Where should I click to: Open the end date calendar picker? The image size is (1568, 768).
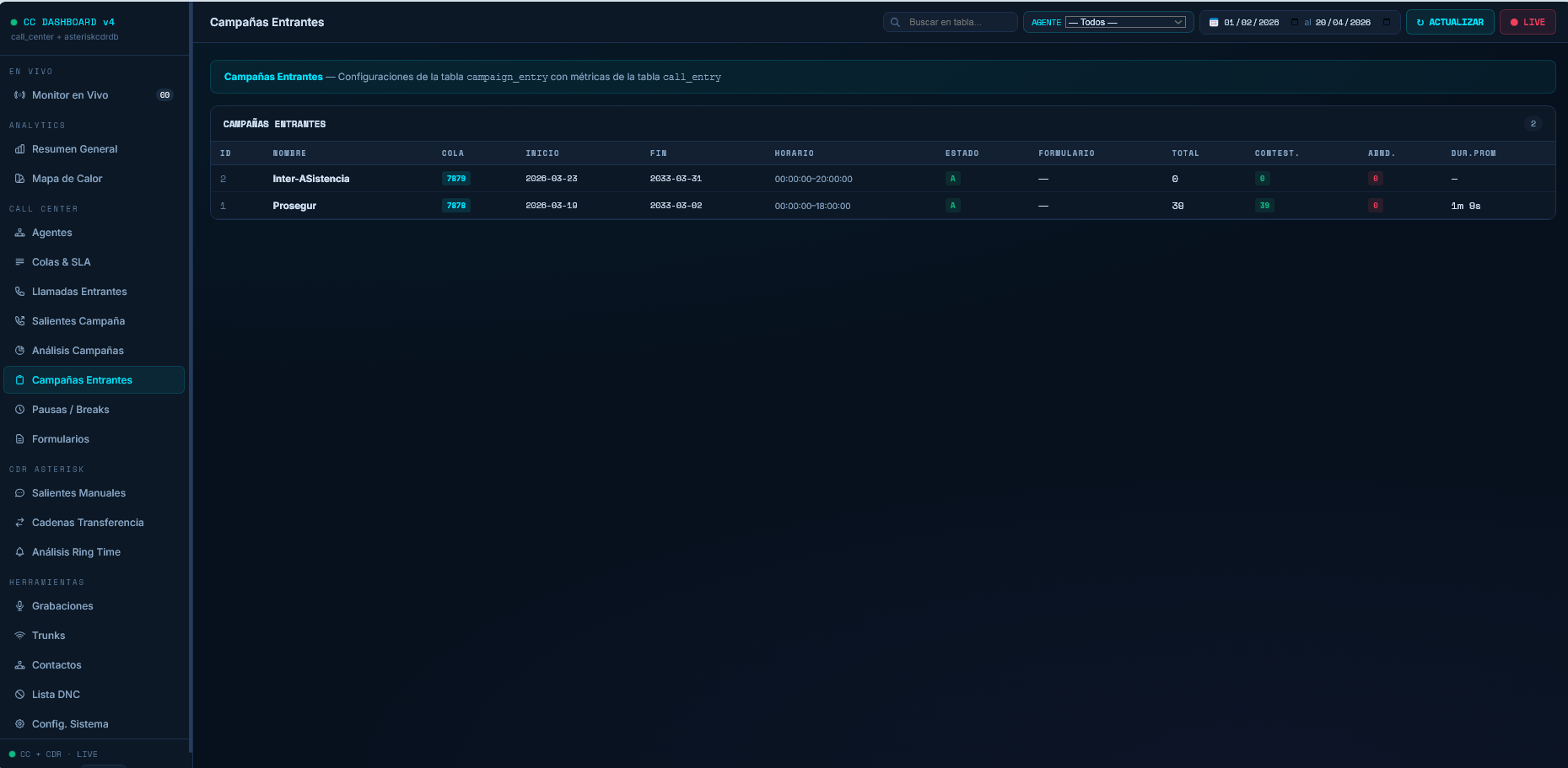tap(1386, 23)
